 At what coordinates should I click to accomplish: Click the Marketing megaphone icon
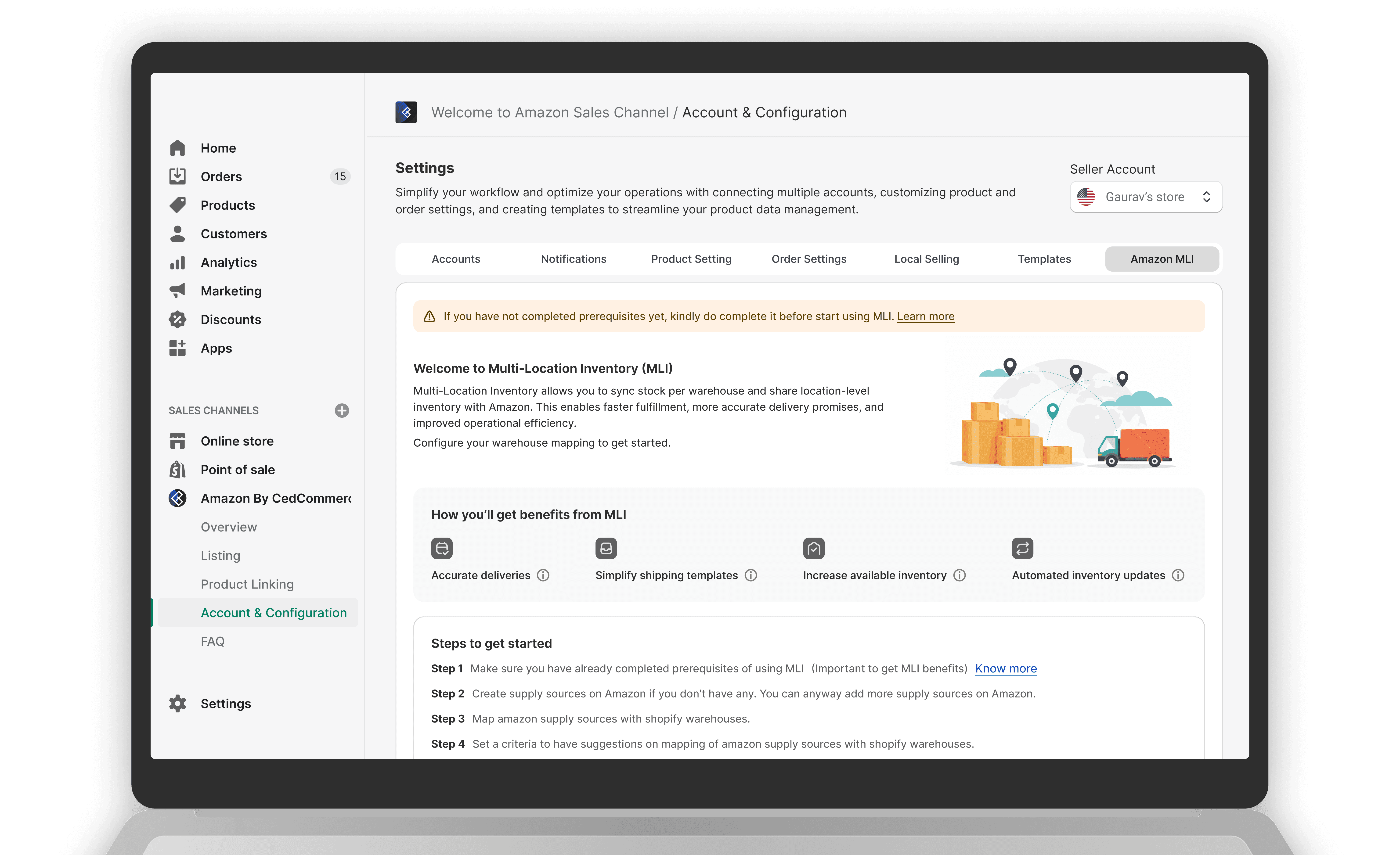177,291
